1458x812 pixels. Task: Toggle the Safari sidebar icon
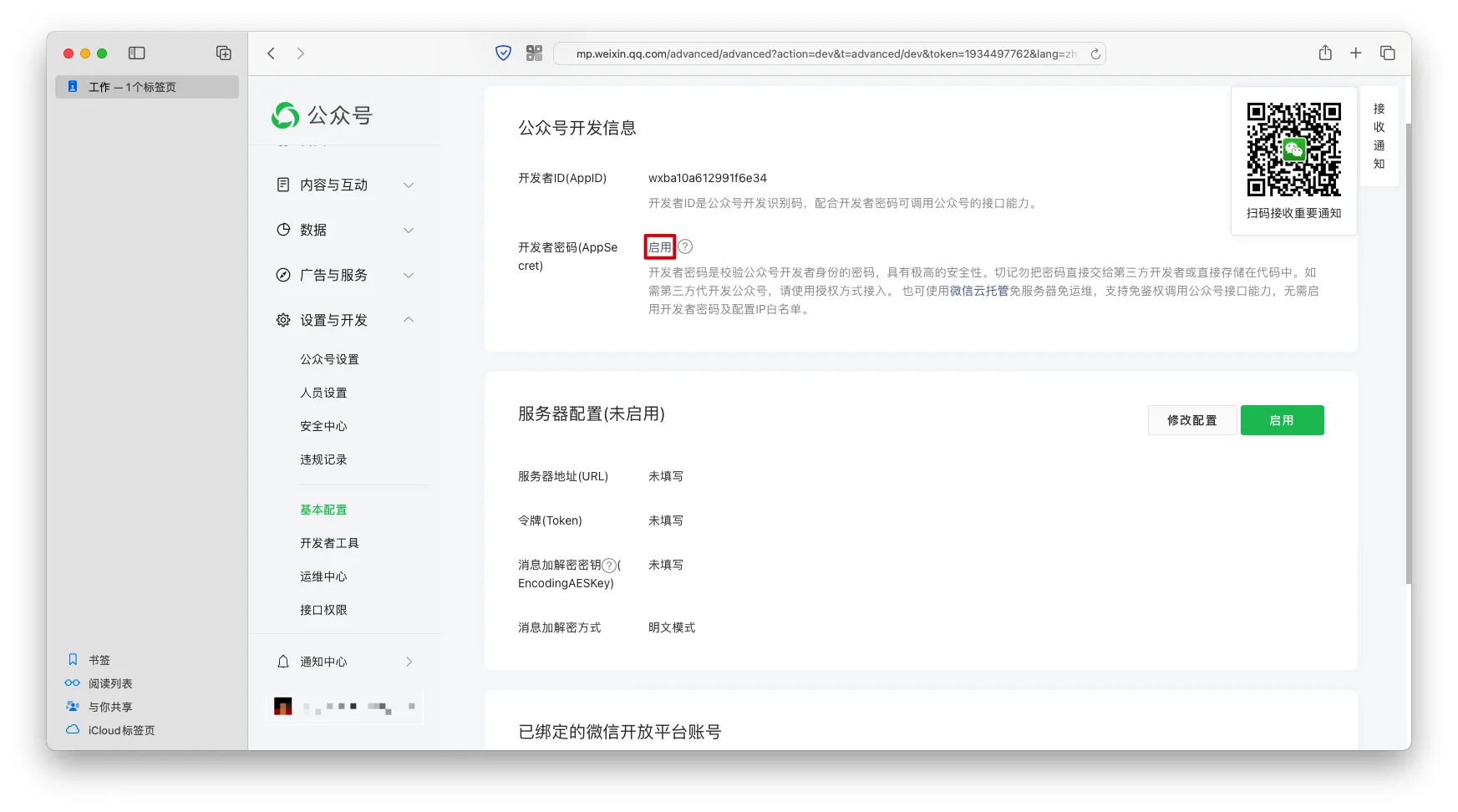(x=137, y=53)
